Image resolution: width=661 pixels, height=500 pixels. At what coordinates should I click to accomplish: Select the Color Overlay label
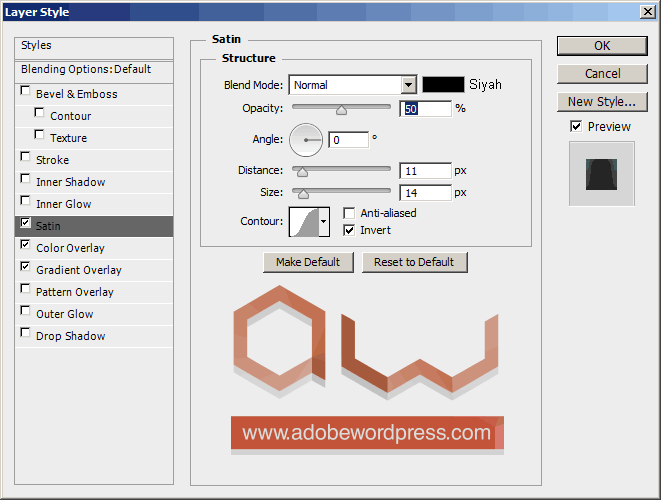(x=70, y=248)
